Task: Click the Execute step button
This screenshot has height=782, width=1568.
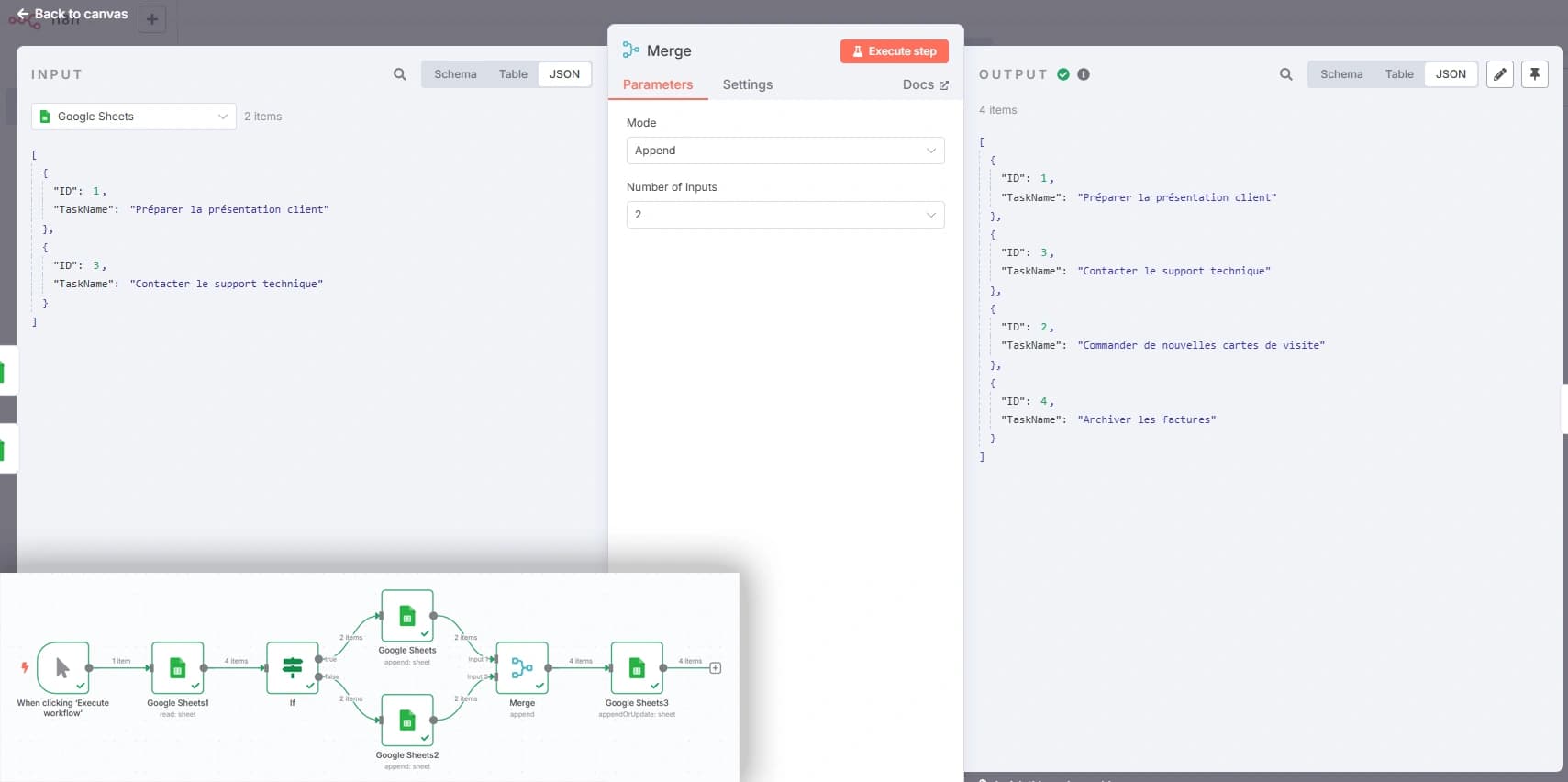Action: click(x=894, y=51)
